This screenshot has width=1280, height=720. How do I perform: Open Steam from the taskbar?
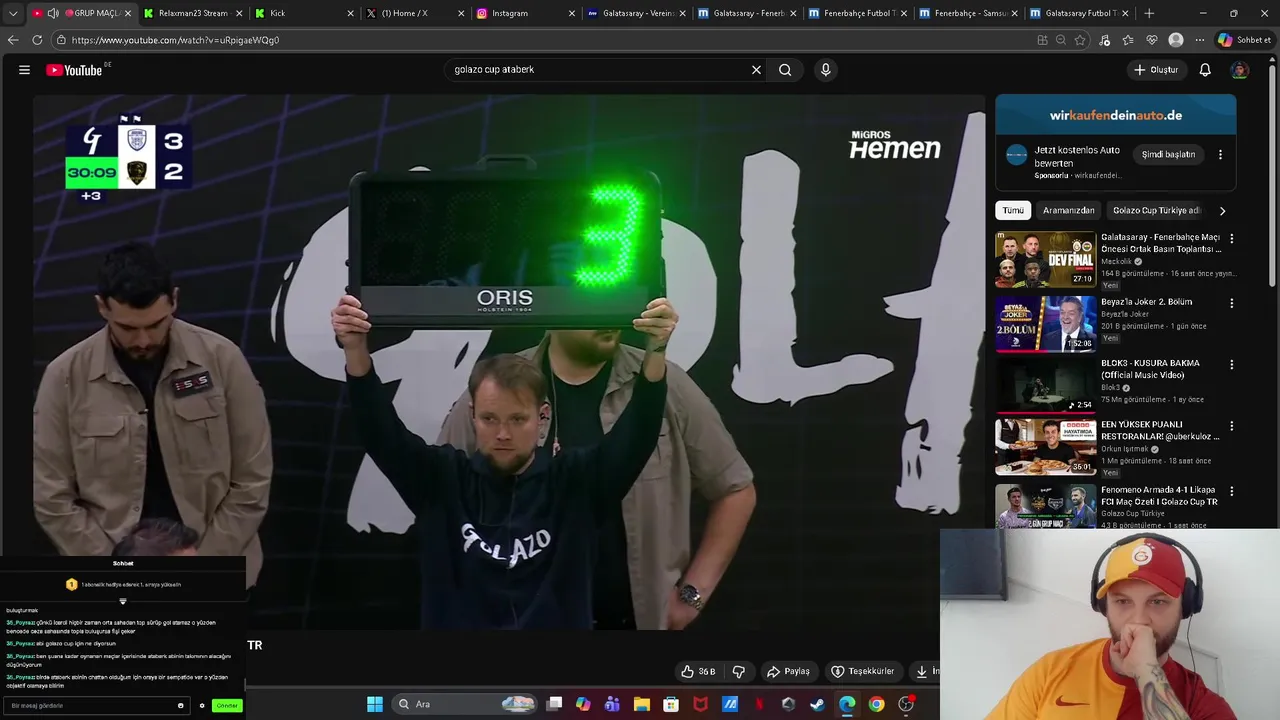tap(818, 704)
